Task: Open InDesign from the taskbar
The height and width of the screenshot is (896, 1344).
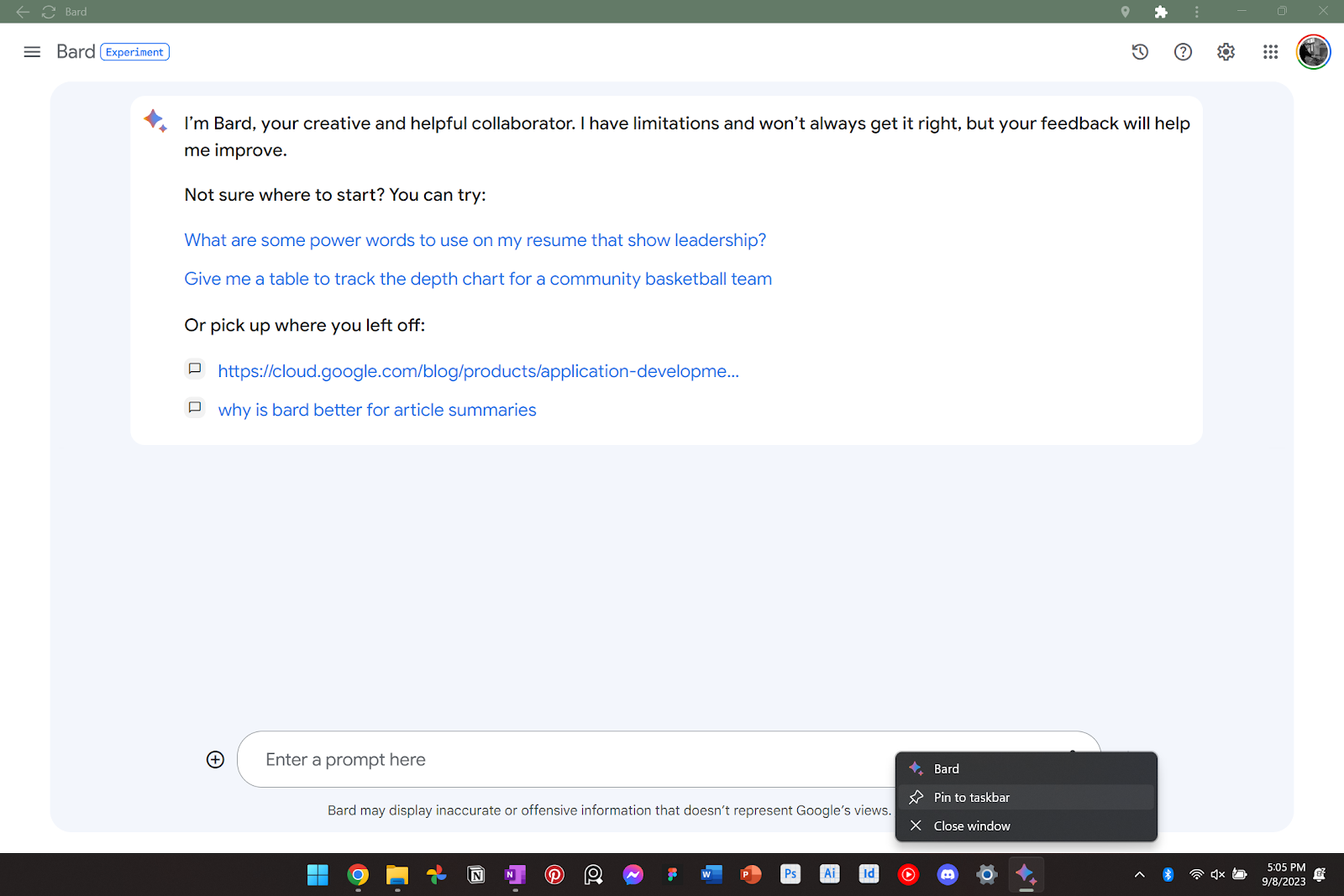Action: 869,874
